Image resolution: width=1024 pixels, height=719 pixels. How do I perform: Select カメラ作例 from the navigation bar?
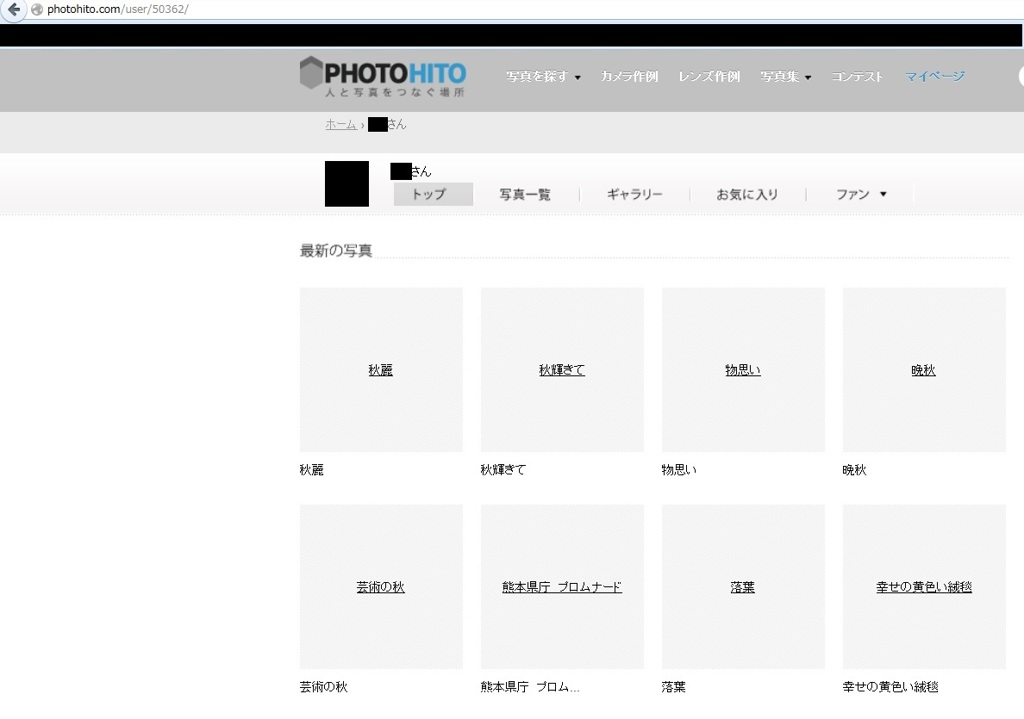[x=629, y=76]
